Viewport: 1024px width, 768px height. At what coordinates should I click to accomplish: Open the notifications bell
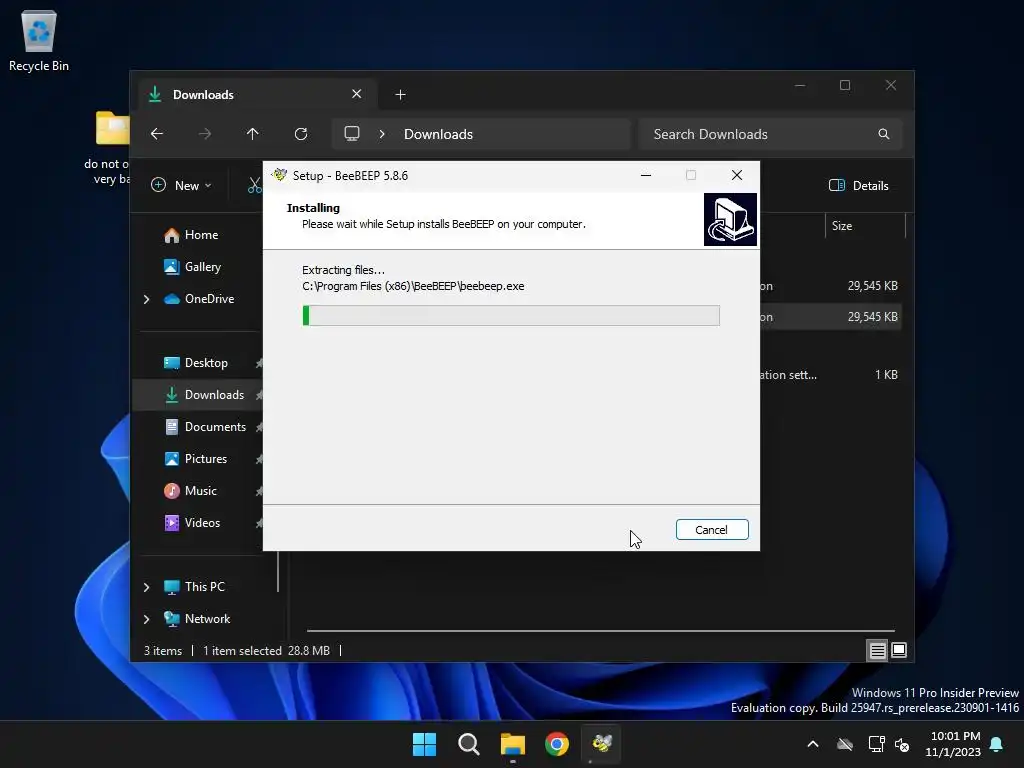point(997,744)
